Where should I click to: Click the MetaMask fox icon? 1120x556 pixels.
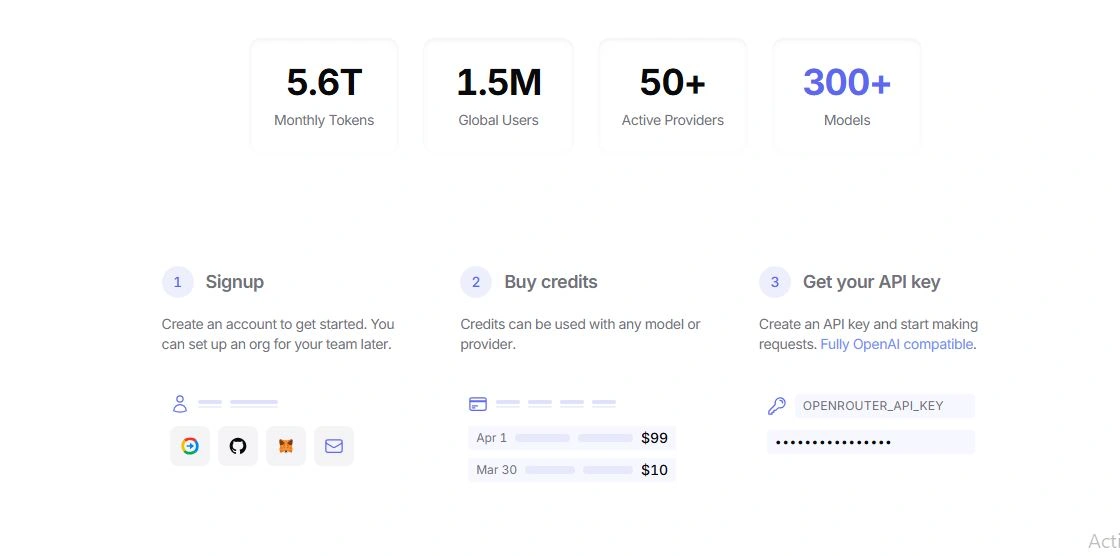coord(286,446)
